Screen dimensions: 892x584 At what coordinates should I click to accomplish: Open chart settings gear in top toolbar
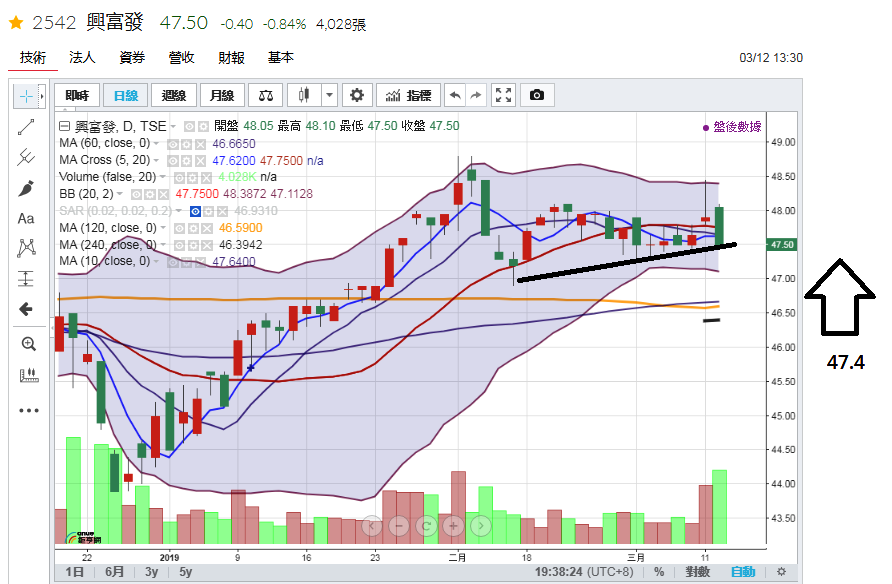point(357,95)
